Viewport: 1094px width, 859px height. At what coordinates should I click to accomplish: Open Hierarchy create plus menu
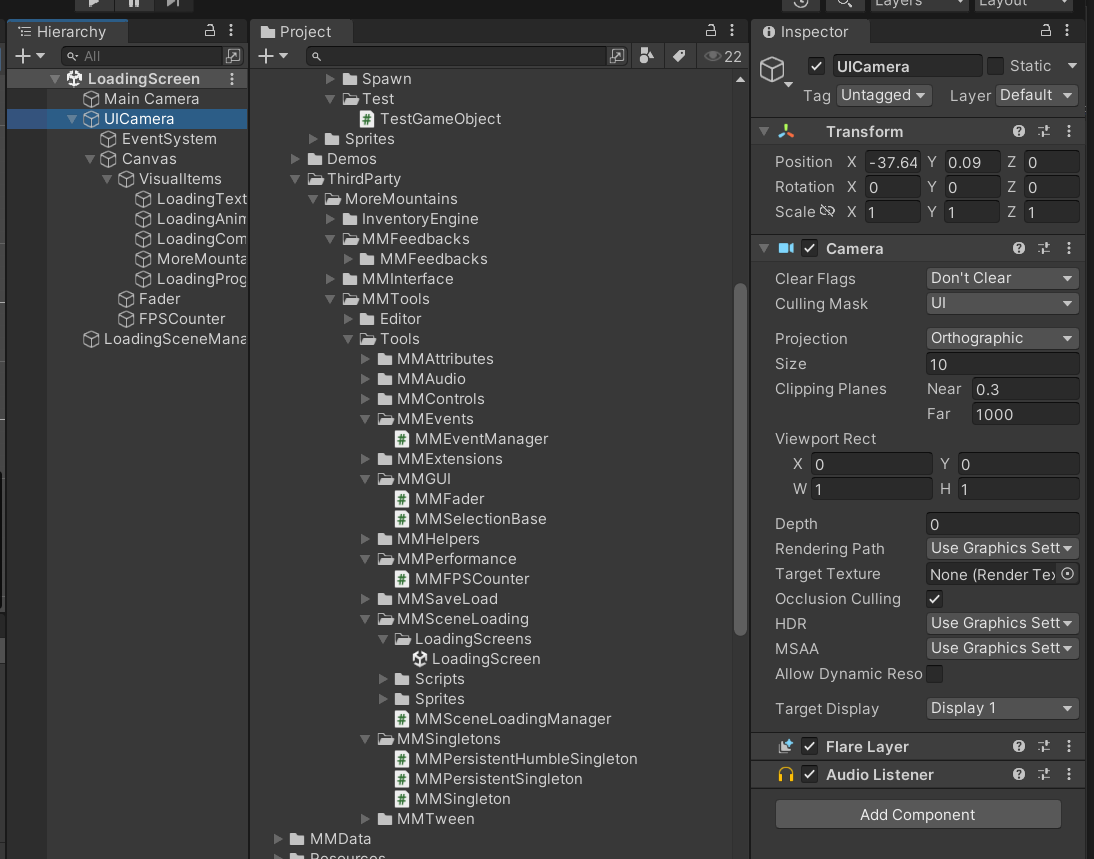click(x=29, y=56)
